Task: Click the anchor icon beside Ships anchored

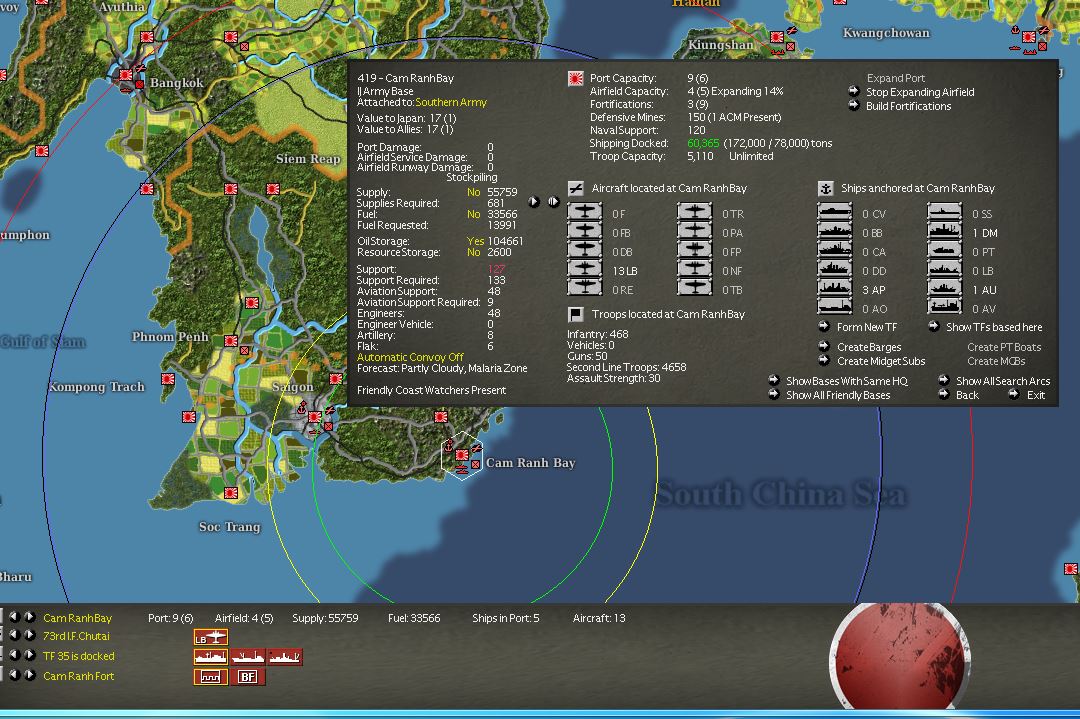Action: 826,188
